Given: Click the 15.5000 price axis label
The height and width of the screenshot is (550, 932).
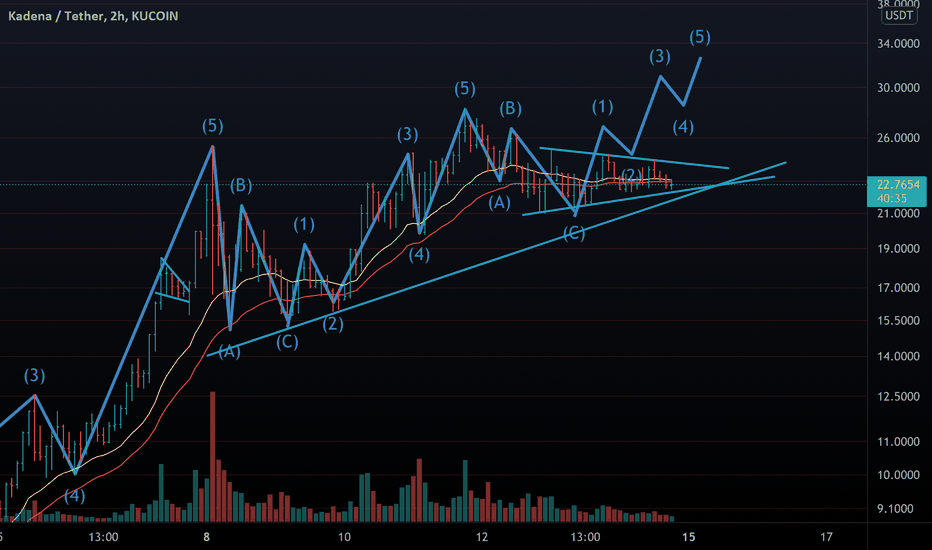Looking at the screenshot, I should (x=898, y=320).
